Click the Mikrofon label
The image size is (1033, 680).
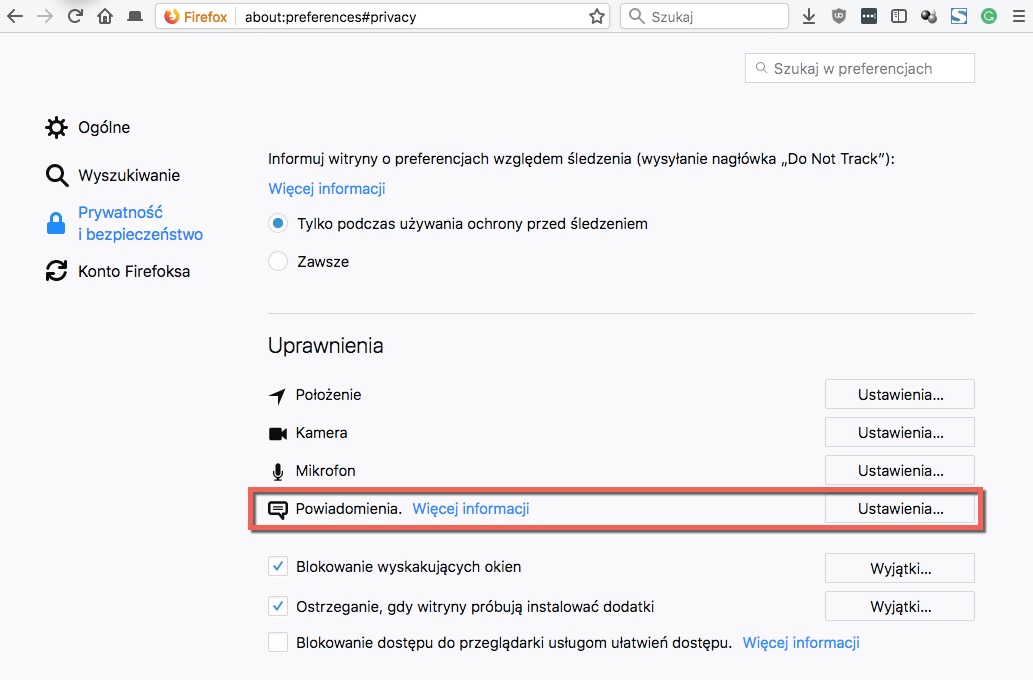pyautogui.click(x=325, y=470)
